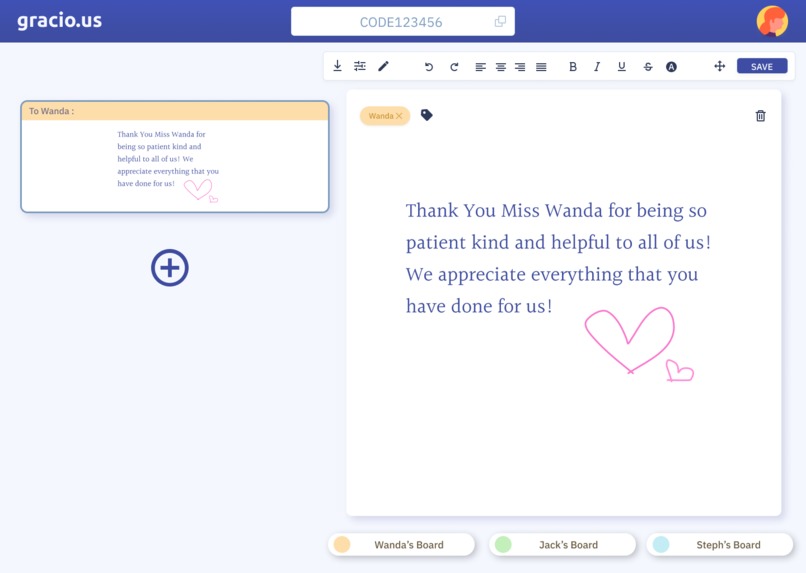Viewport: 806px width, 573px height.
Task: Add a tag with tag icon
Action: click(426, 115)
